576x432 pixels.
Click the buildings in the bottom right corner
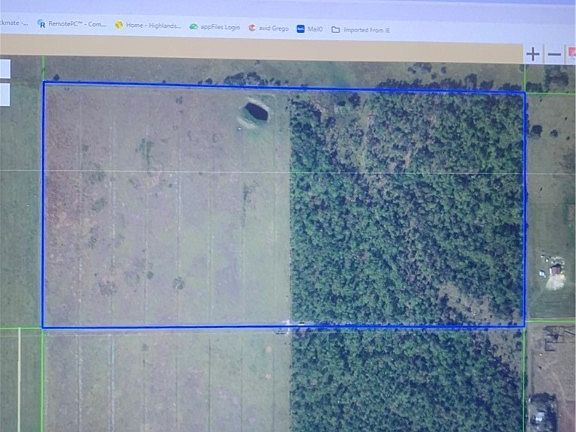pyautogui.click(x=544, y=411)
